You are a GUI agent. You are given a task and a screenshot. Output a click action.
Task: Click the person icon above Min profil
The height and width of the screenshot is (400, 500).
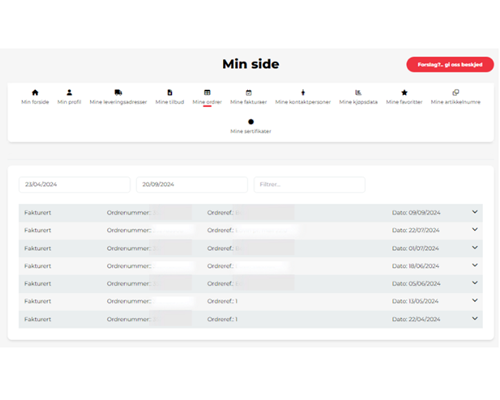69,92
